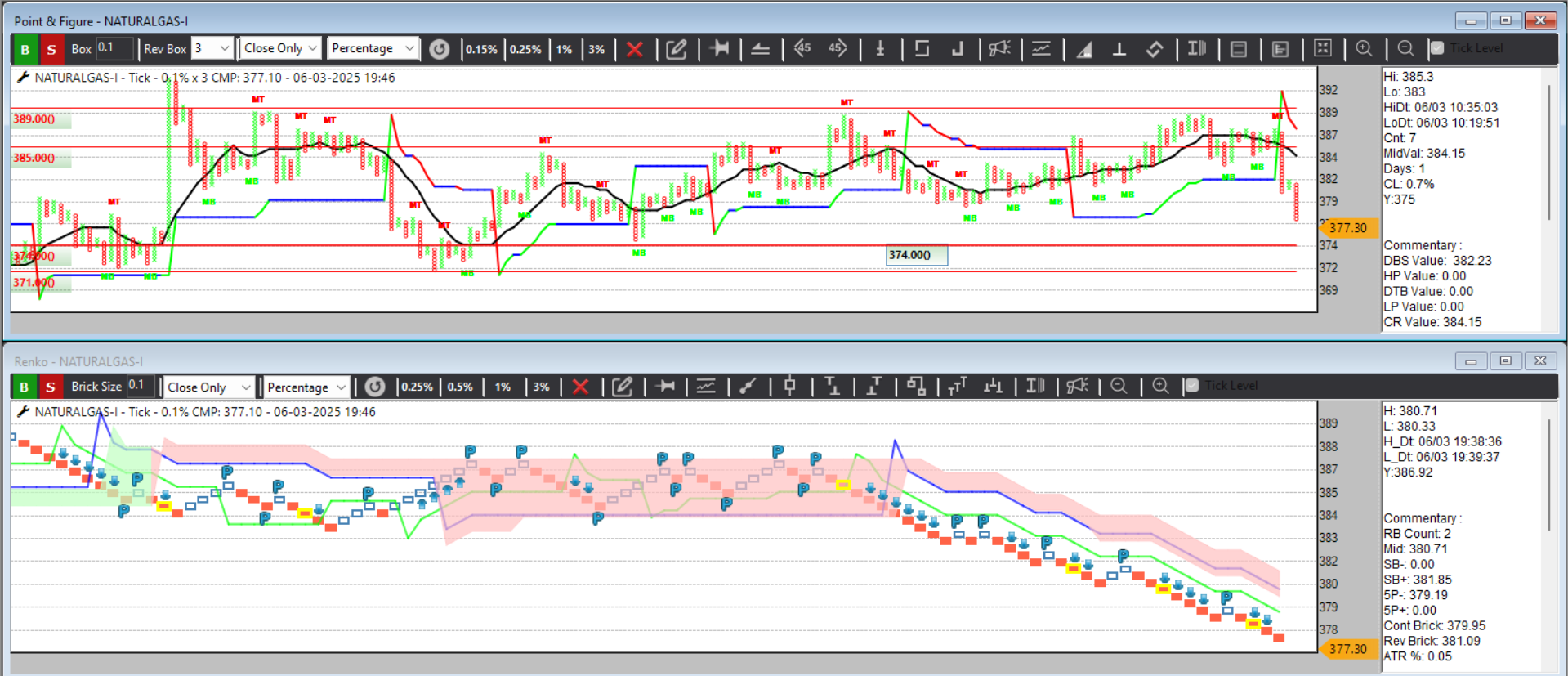Click green B buy button in Renko toolbar
The image size is (1568, 676).
25,387
